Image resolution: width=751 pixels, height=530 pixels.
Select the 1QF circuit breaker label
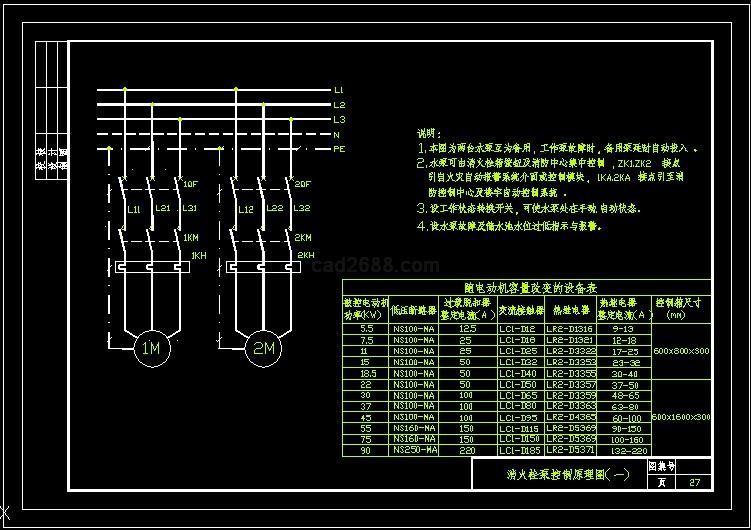click(190, 184)
